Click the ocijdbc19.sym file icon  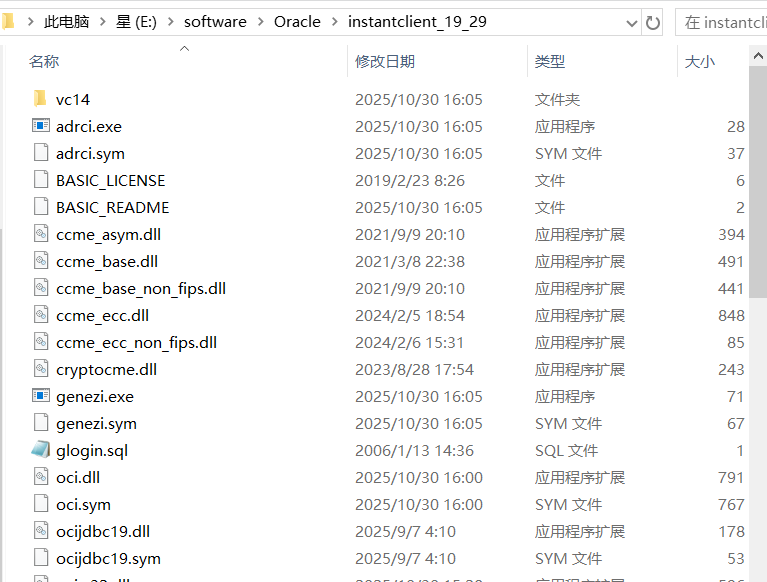[x=41, y=558]
